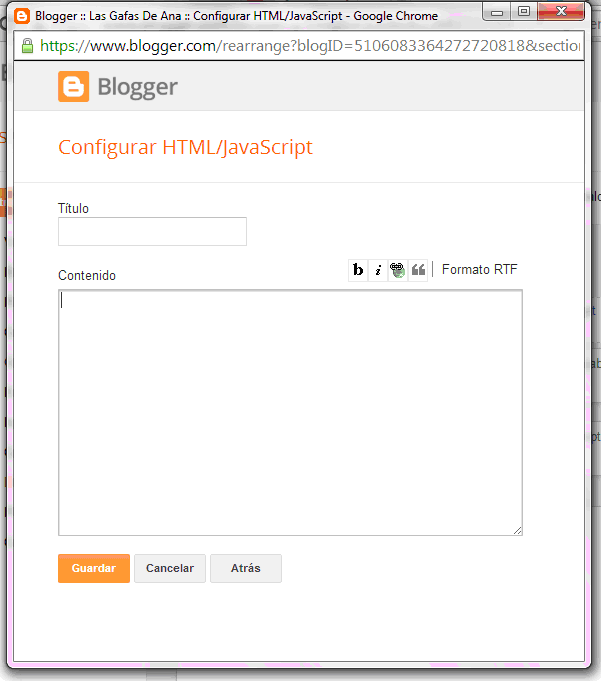Click the Blogger wordmark text

click(137, 87)
